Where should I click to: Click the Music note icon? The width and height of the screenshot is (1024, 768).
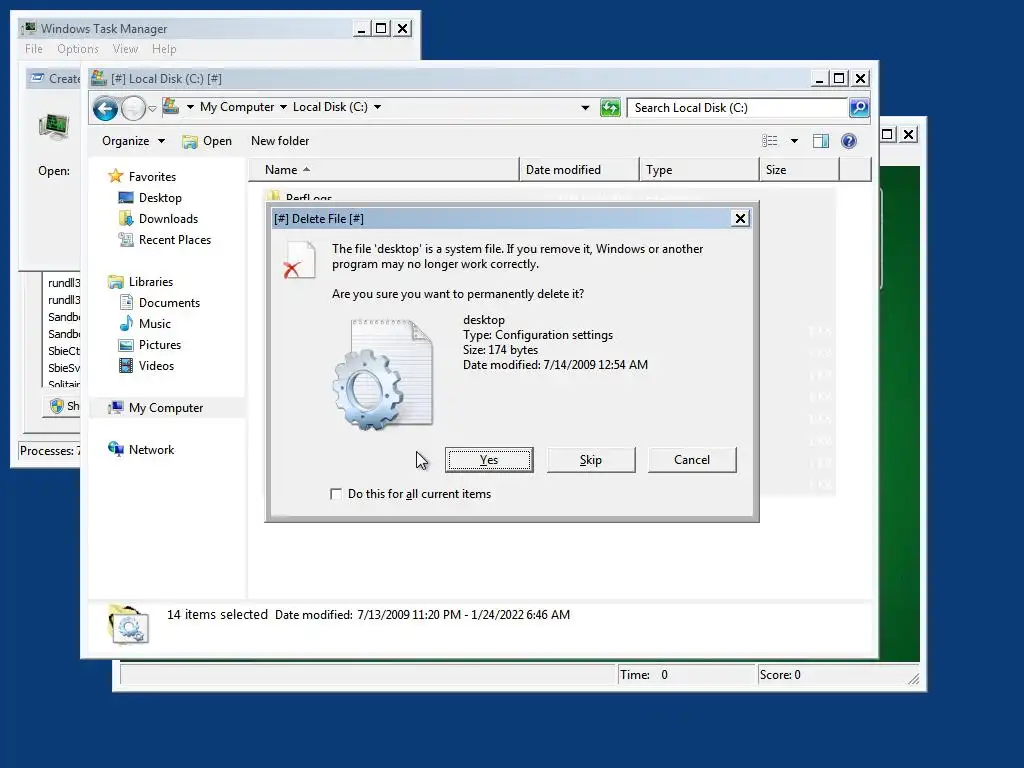126,323
